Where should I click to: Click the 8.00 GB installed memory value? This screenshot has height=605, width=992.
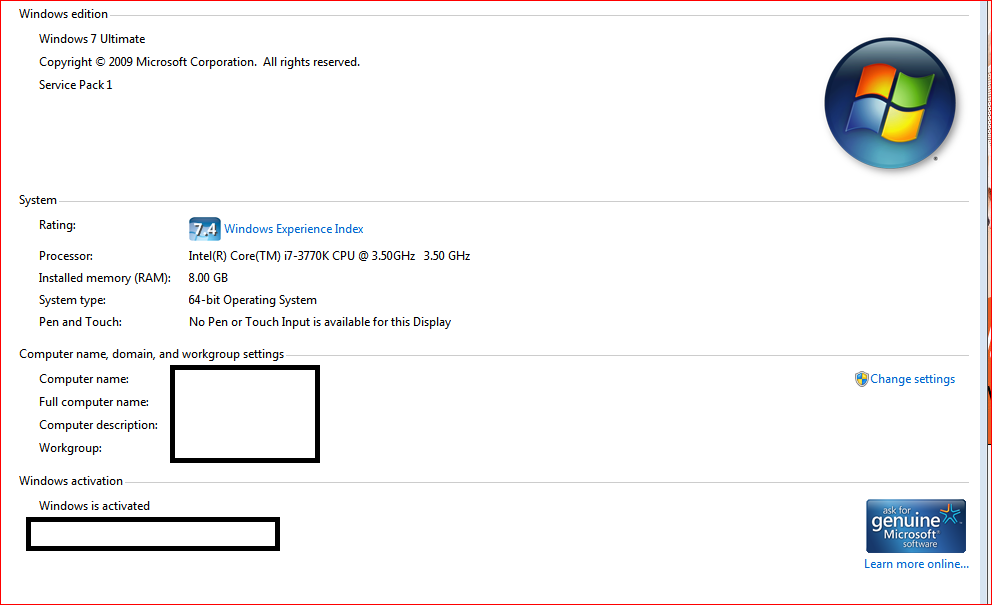(208, 278)
